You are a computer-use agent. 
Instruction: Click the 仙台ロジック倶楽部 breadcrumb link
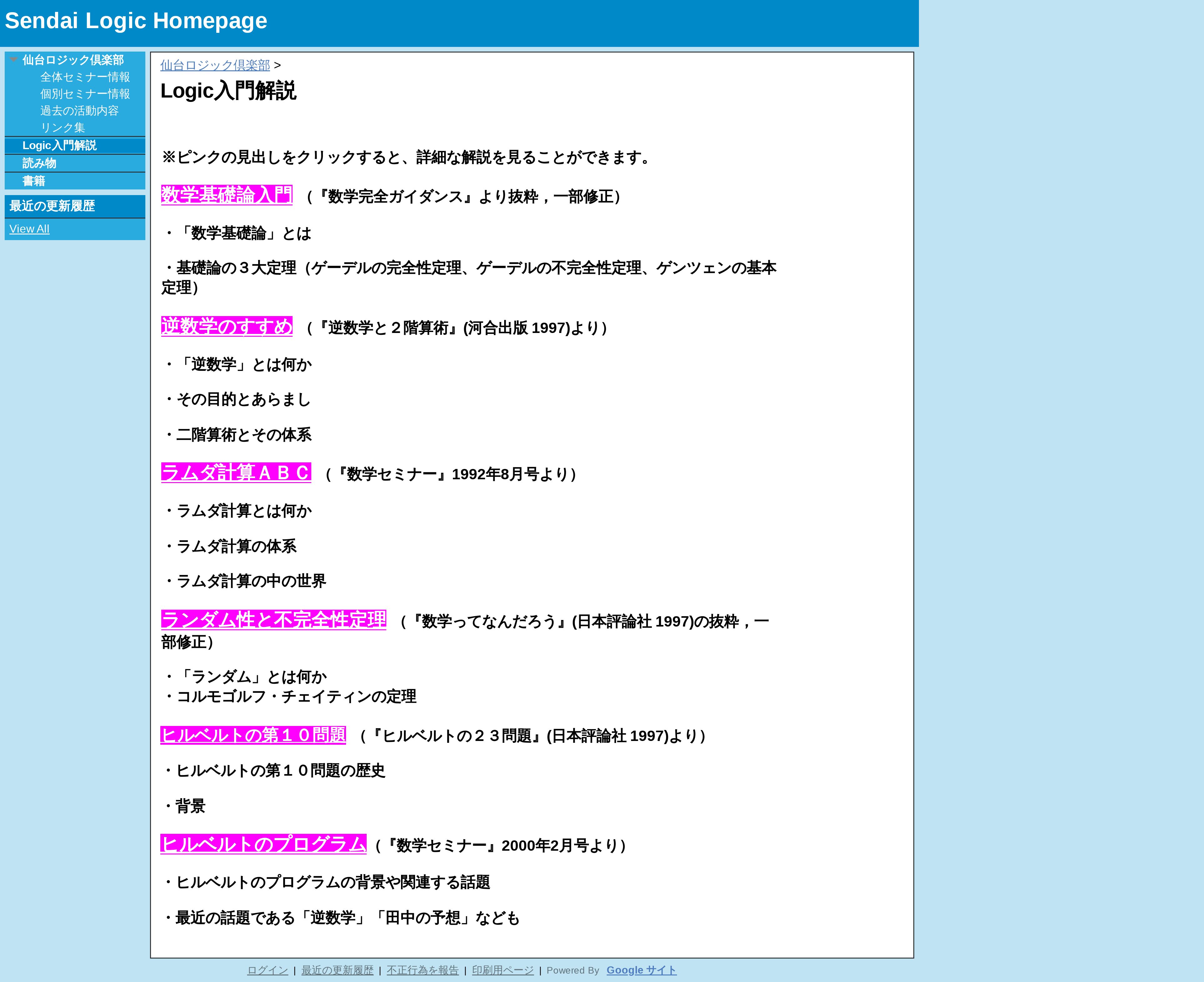215,66
